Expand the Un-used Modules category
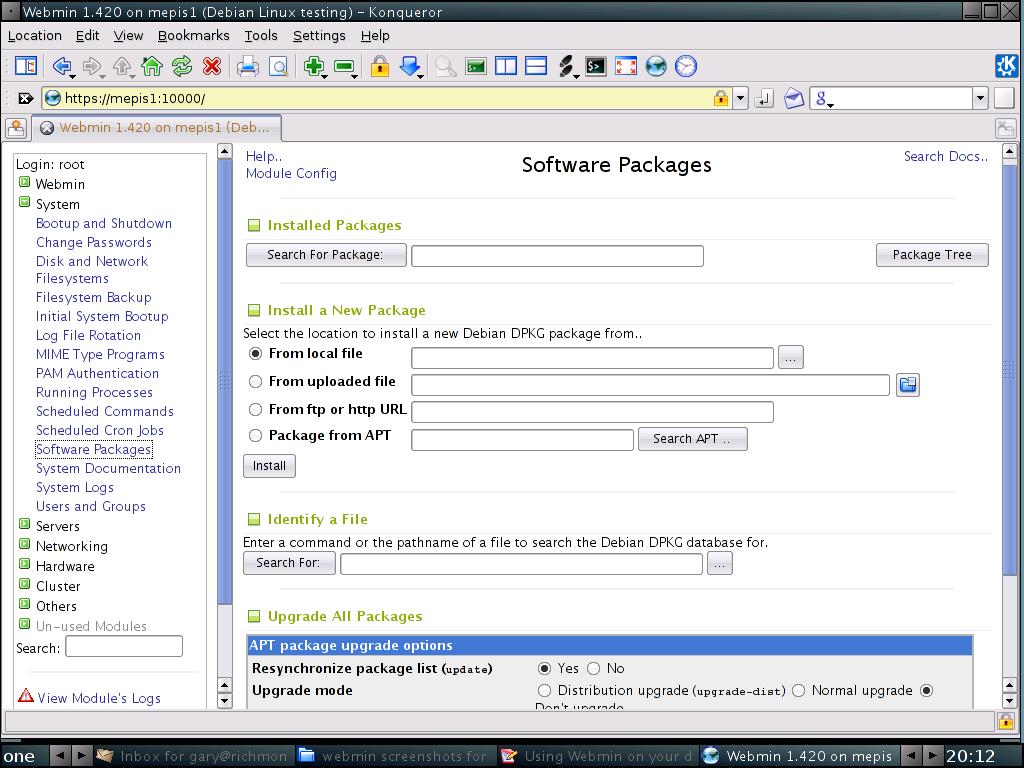The height and width of the screenshot is (768, 1024). coord(25,624)
